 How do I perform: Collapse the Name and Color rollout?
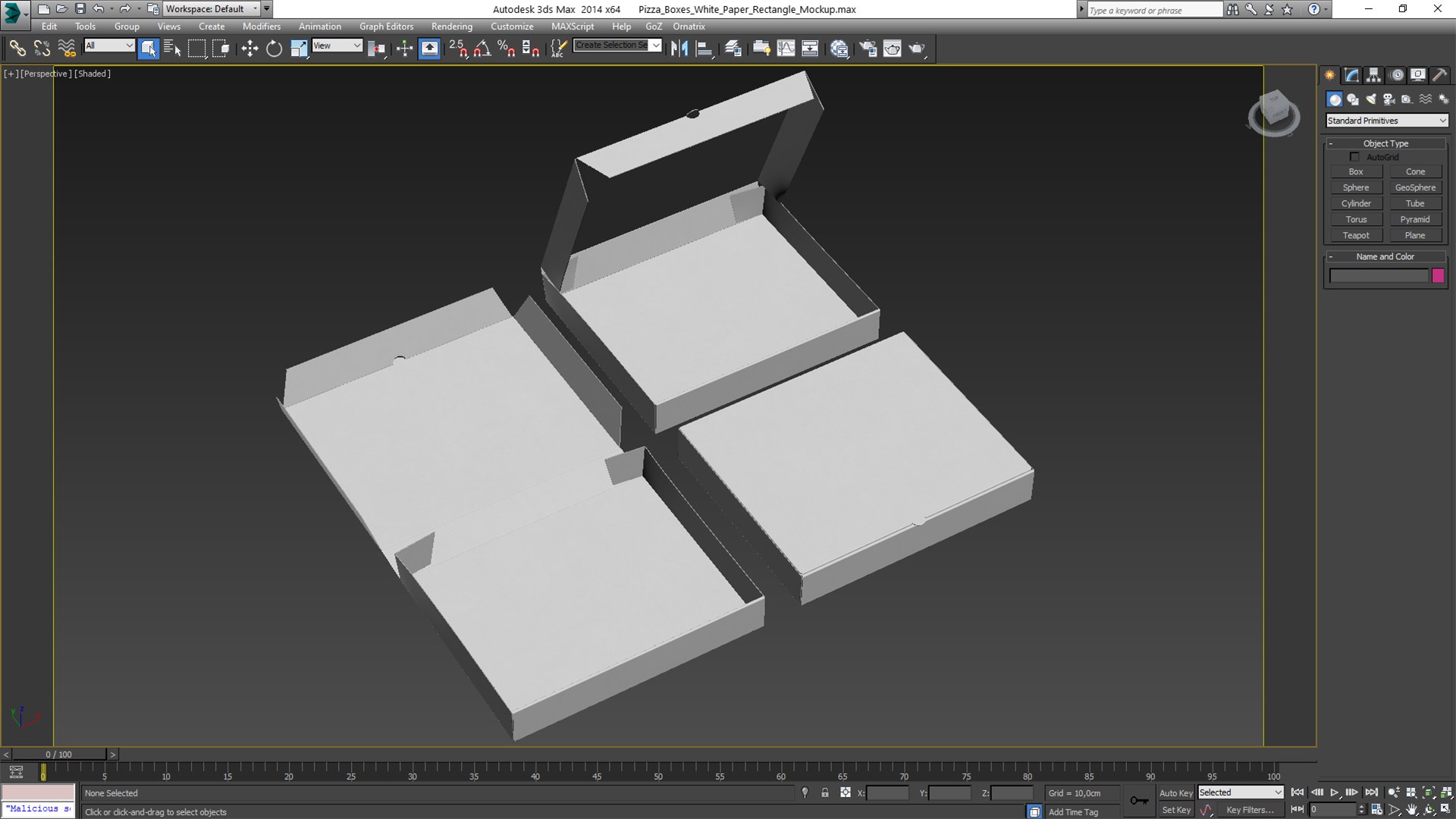click(1385, 256)
